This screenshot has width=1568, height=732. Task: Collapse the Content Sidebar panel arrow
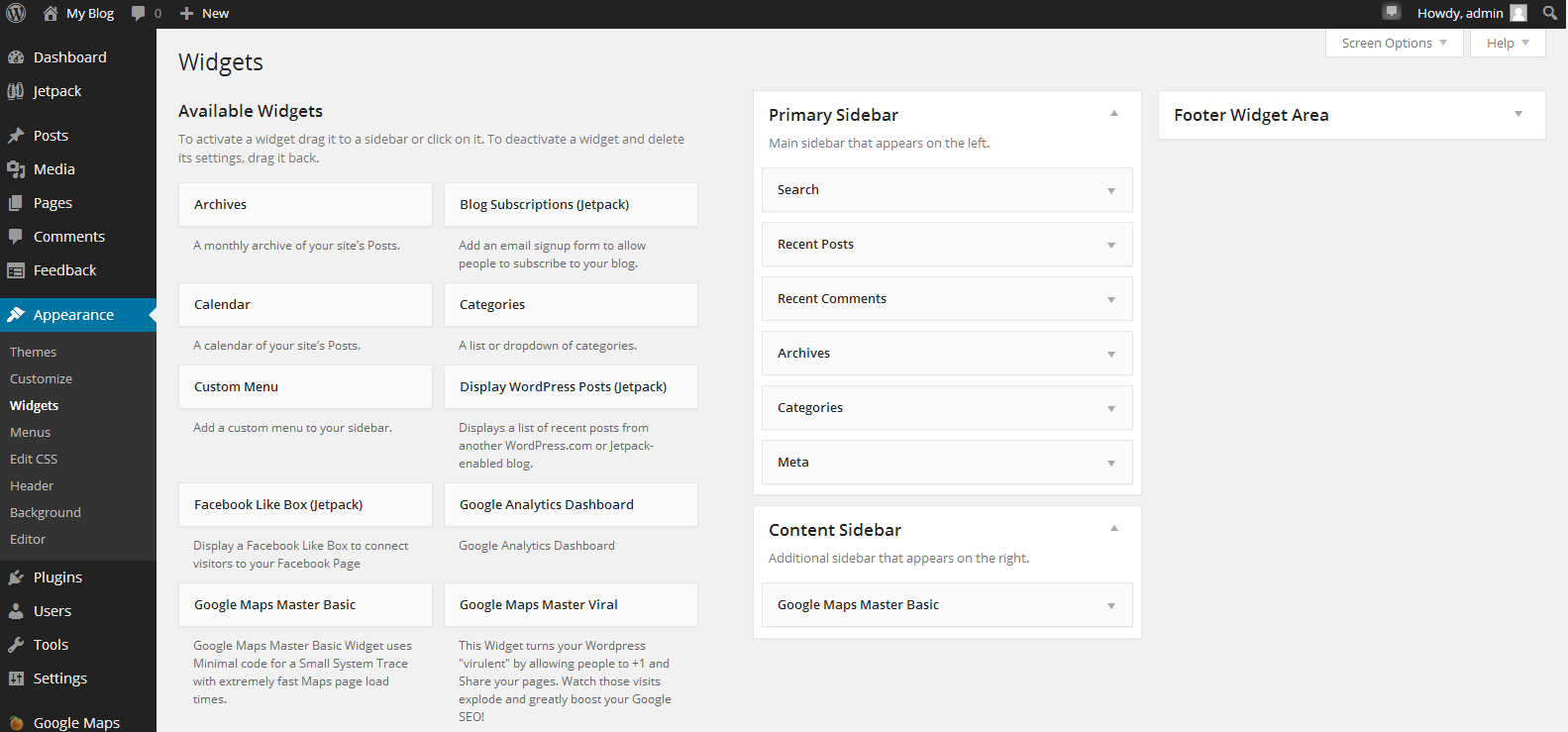click(x=1114, y=529)
